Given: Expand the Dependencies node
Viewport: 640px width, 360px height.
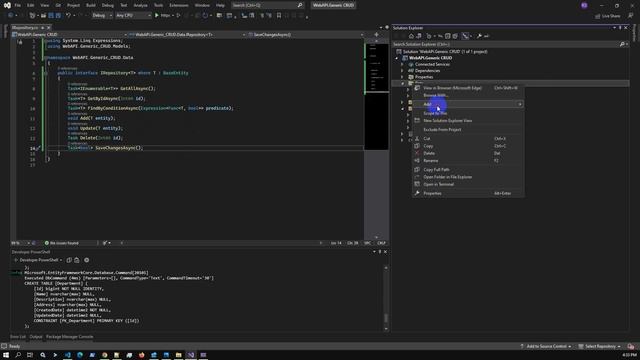Looking at the screenshot, I should (402, 71).
